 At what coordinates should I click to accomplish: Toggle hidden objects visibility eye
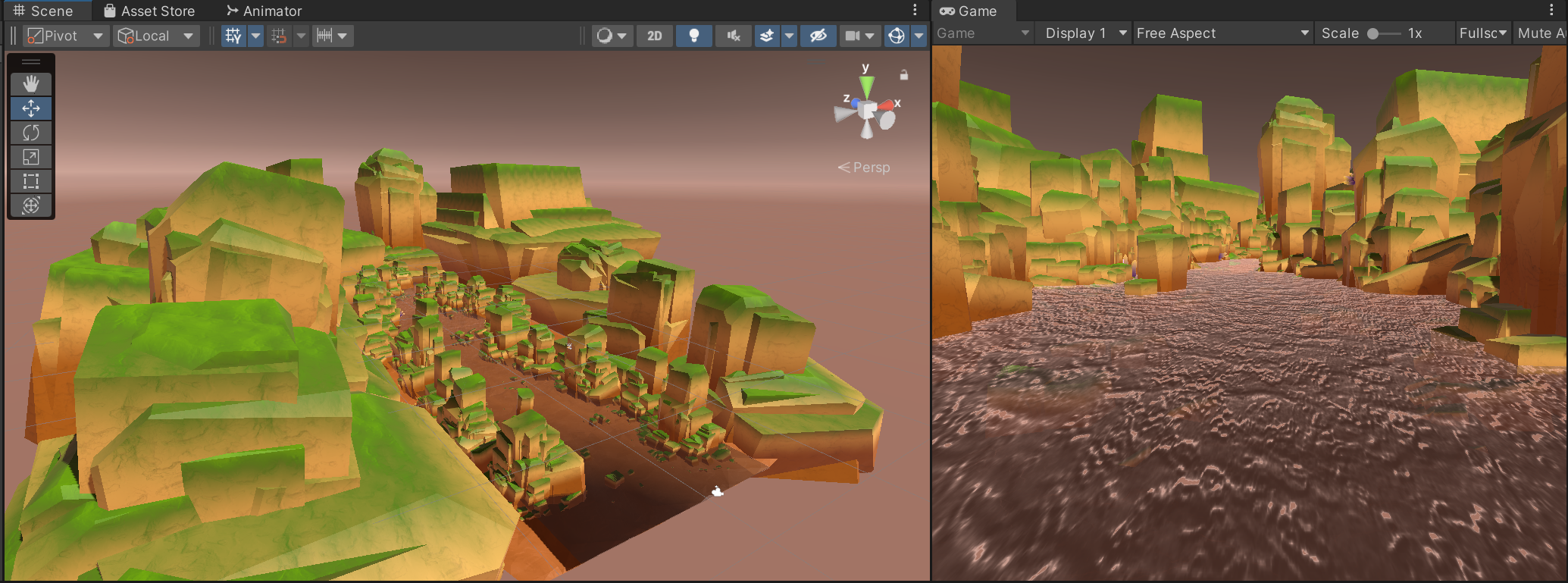pos(818,36)
